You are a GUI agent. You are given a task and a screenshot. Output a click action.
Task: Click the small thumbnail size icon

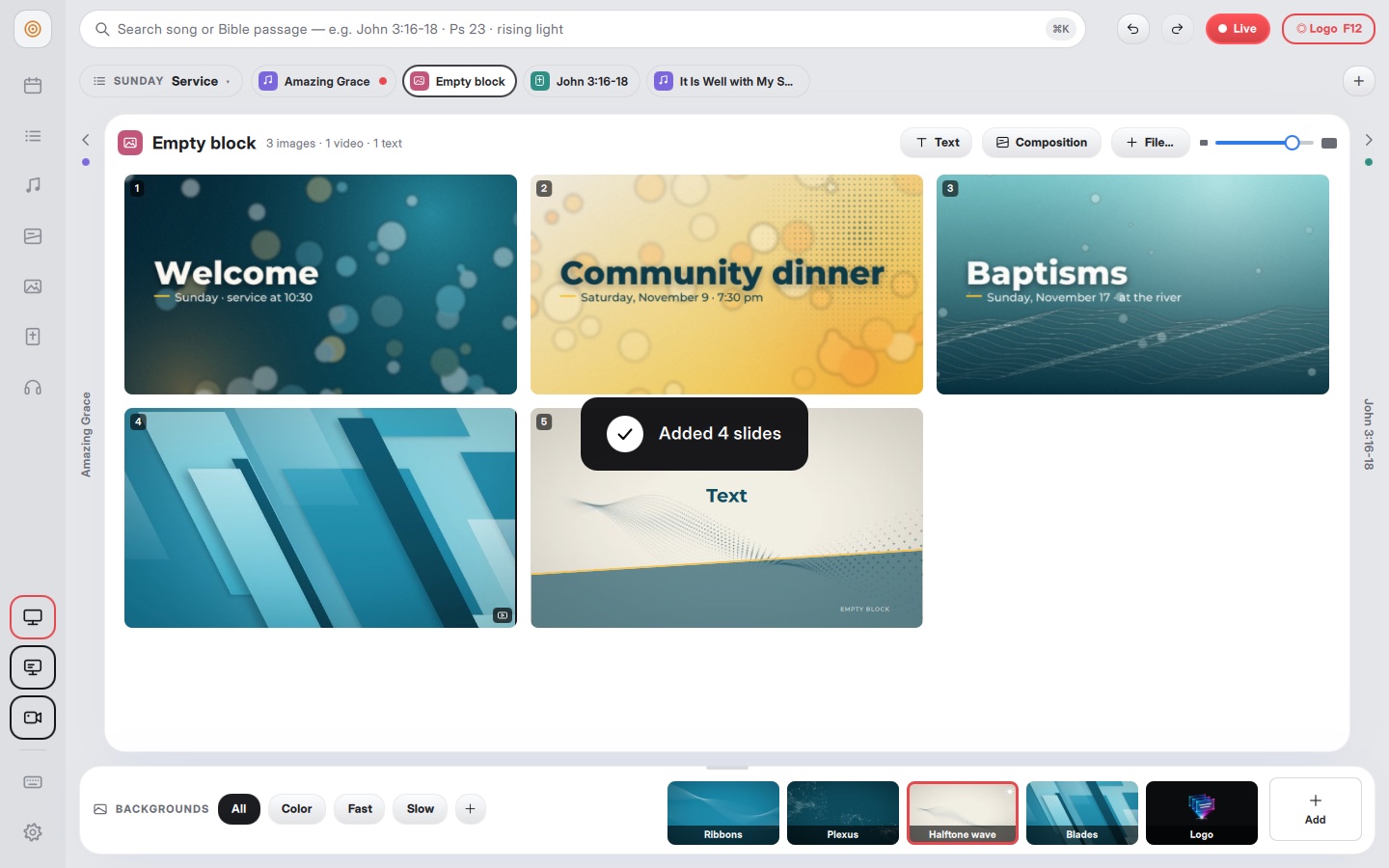[1204, 143]
